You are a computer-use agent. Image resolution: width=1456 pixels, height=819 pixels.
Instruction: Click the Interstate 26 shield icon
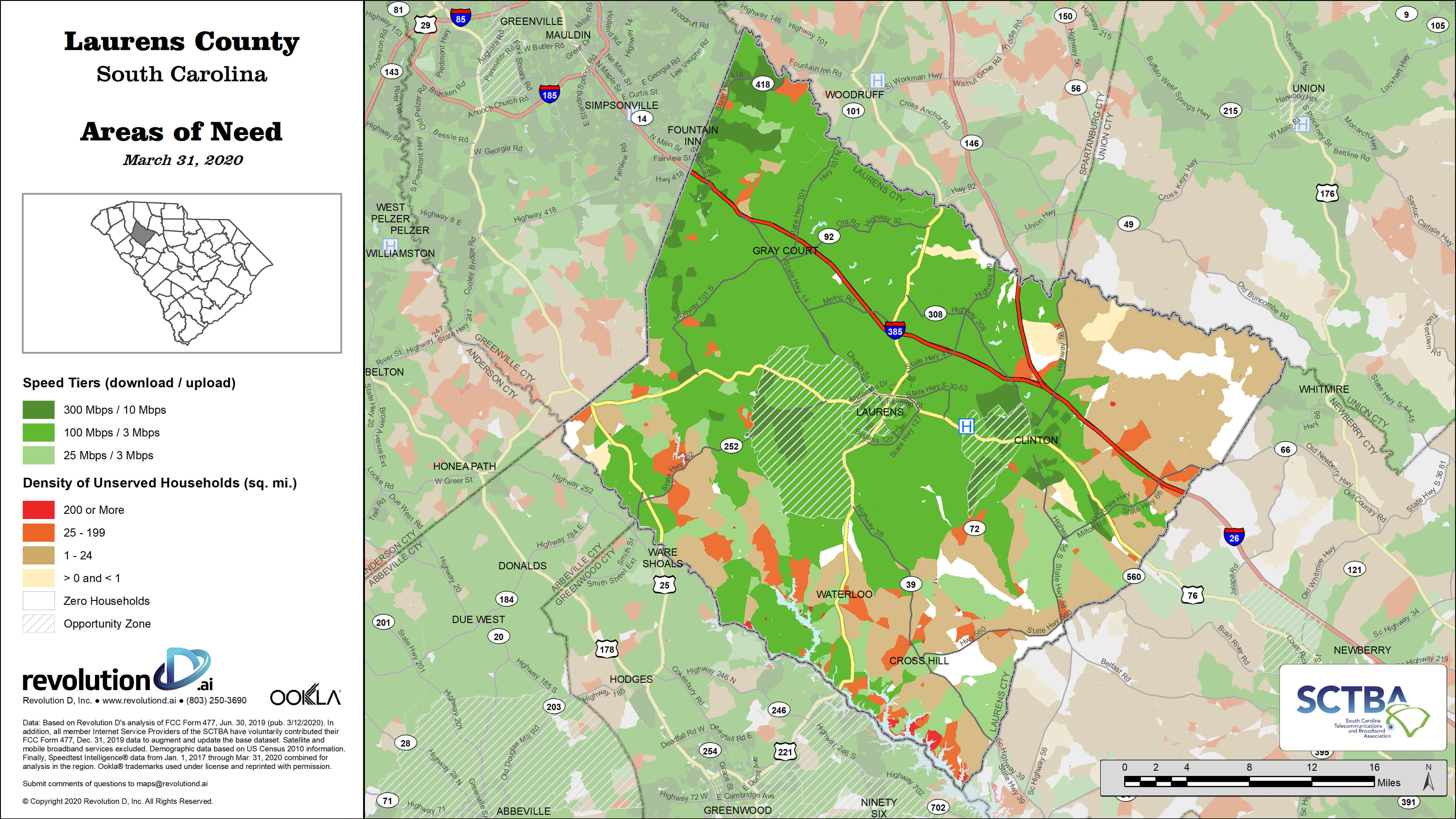1234,536
